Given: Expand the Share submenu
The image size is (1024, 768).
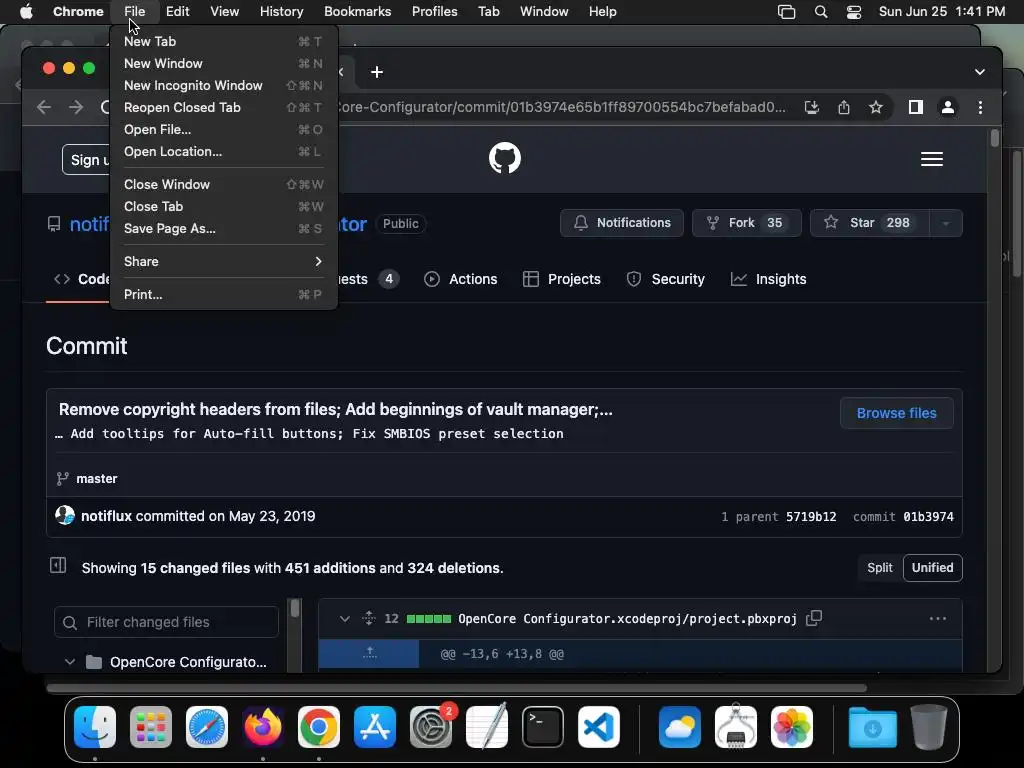Looking at the screenshot, I should pyautogui.click(x=223, y=261).
